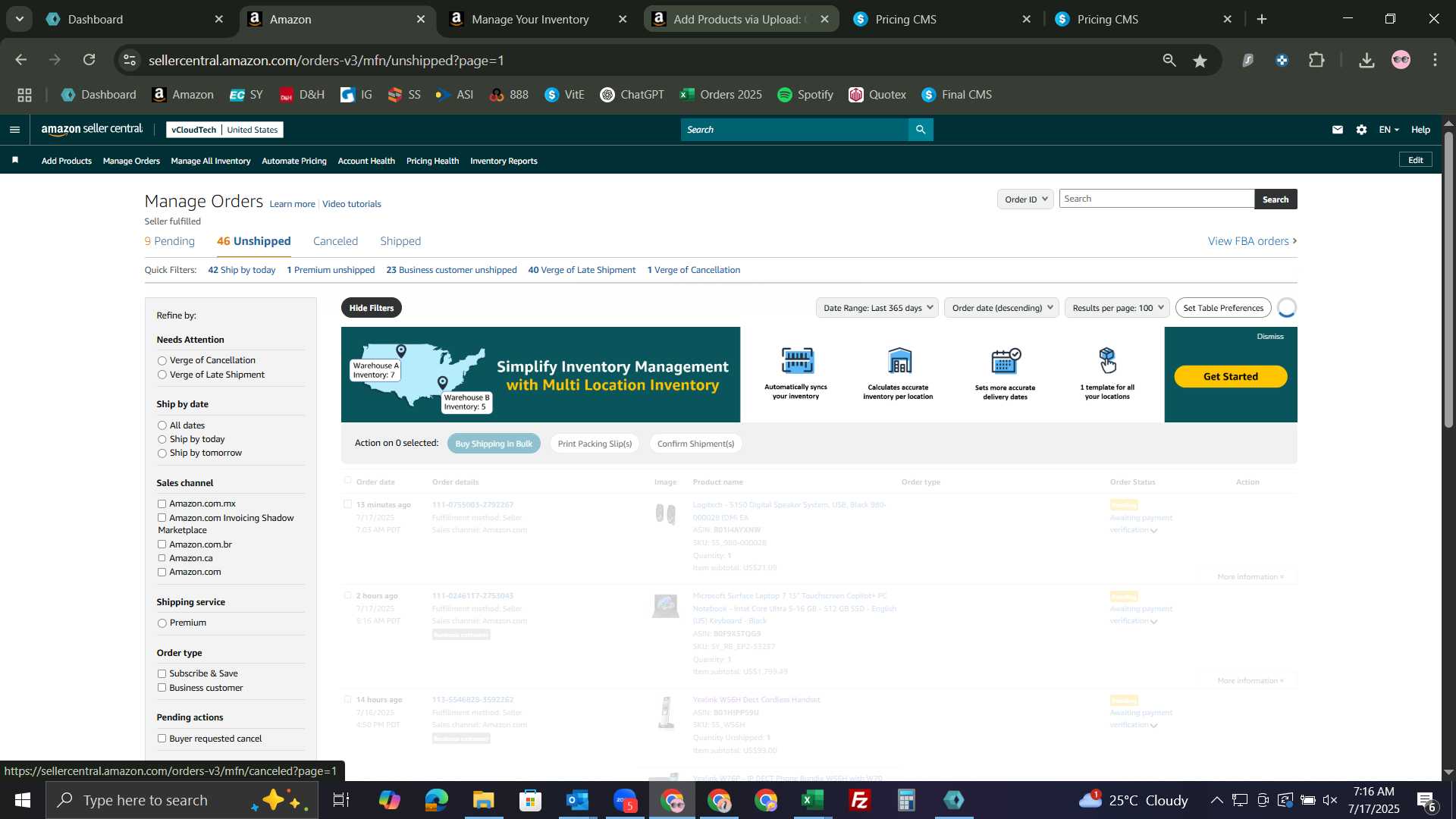Open Manage All Inventory menu item
The image size is (1456, 819).
click(211, 161)
